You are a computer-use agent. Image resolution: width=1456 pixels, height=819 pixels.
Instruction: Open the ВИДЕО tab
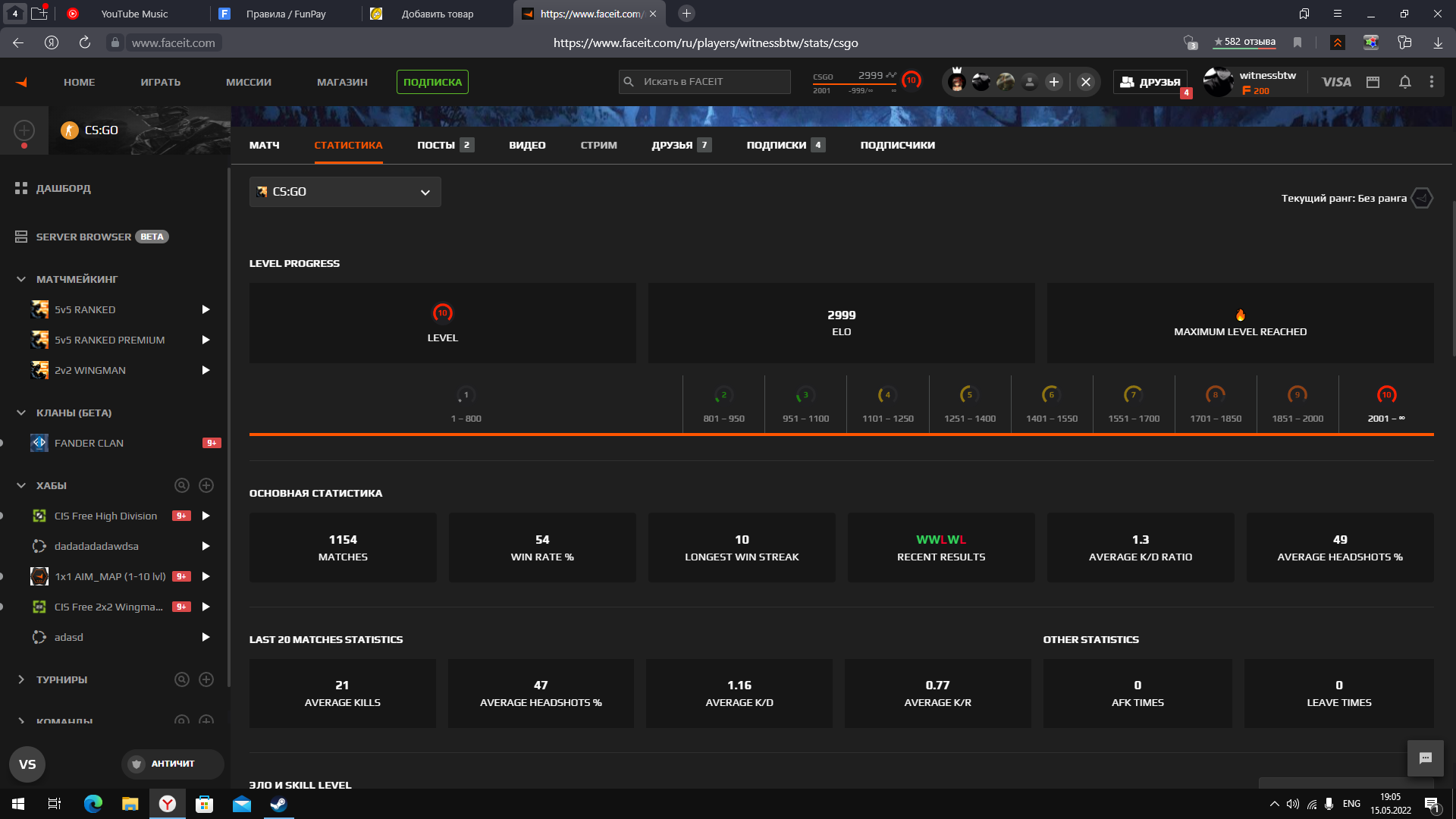[x=527, y=145]
